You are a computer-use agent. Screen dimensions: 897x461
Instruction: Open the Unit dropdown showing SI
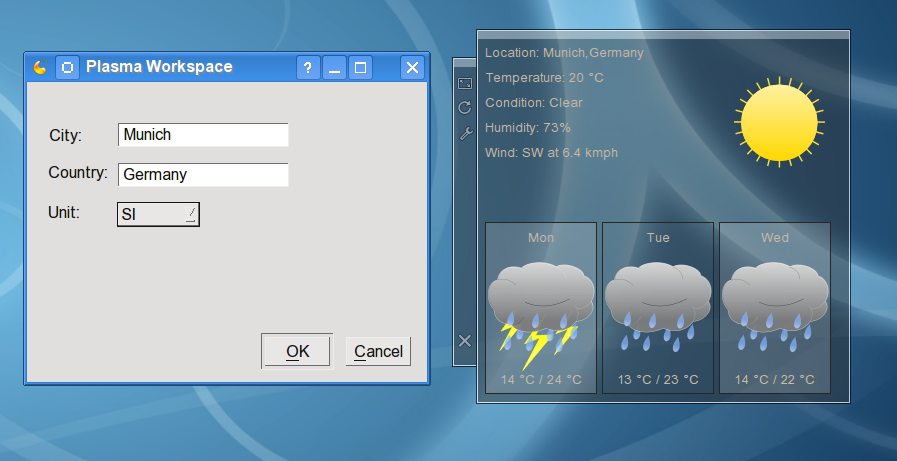click(x=158, y=214)
